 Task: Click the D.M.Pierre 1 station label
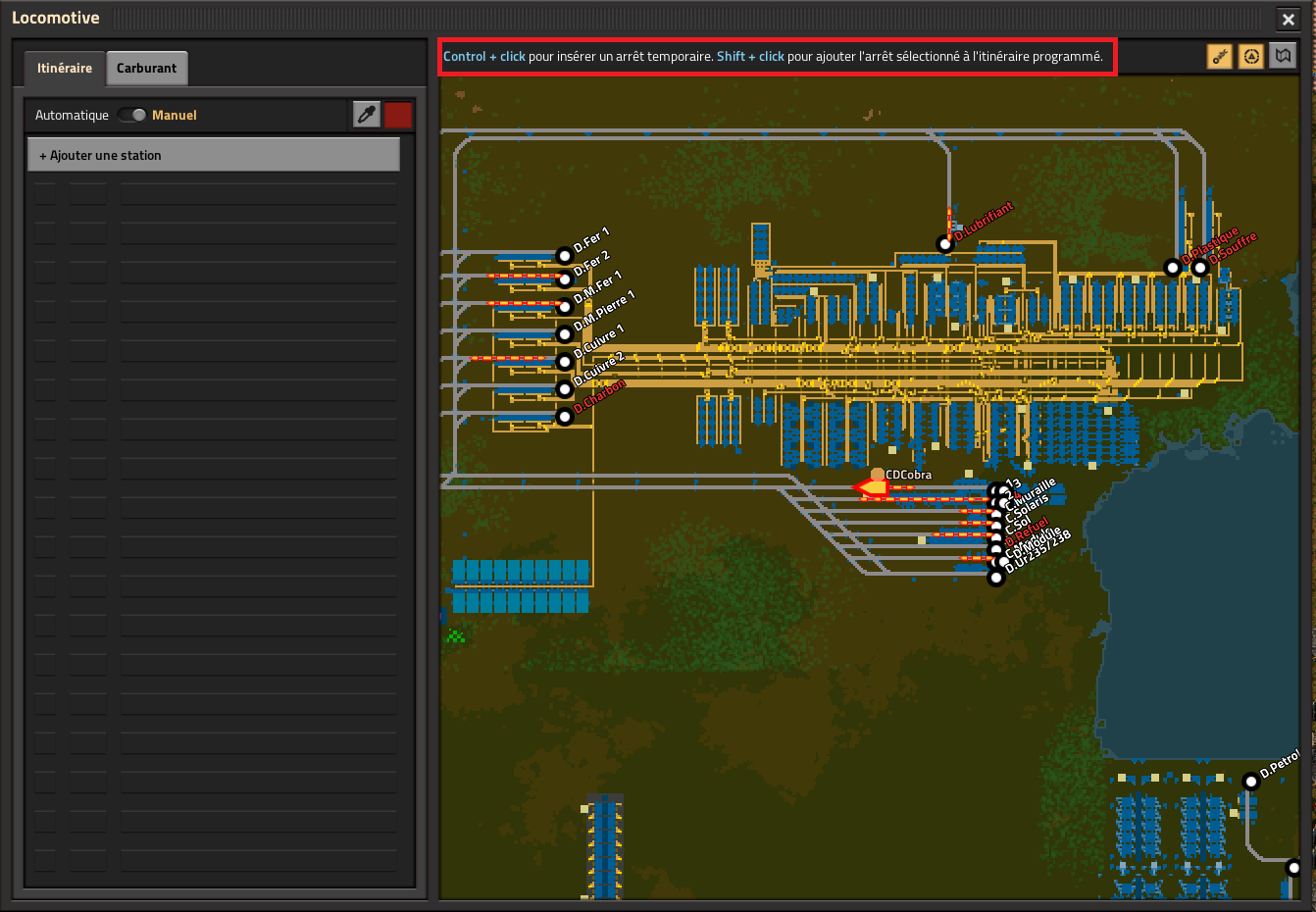click(x=604, y=310)
